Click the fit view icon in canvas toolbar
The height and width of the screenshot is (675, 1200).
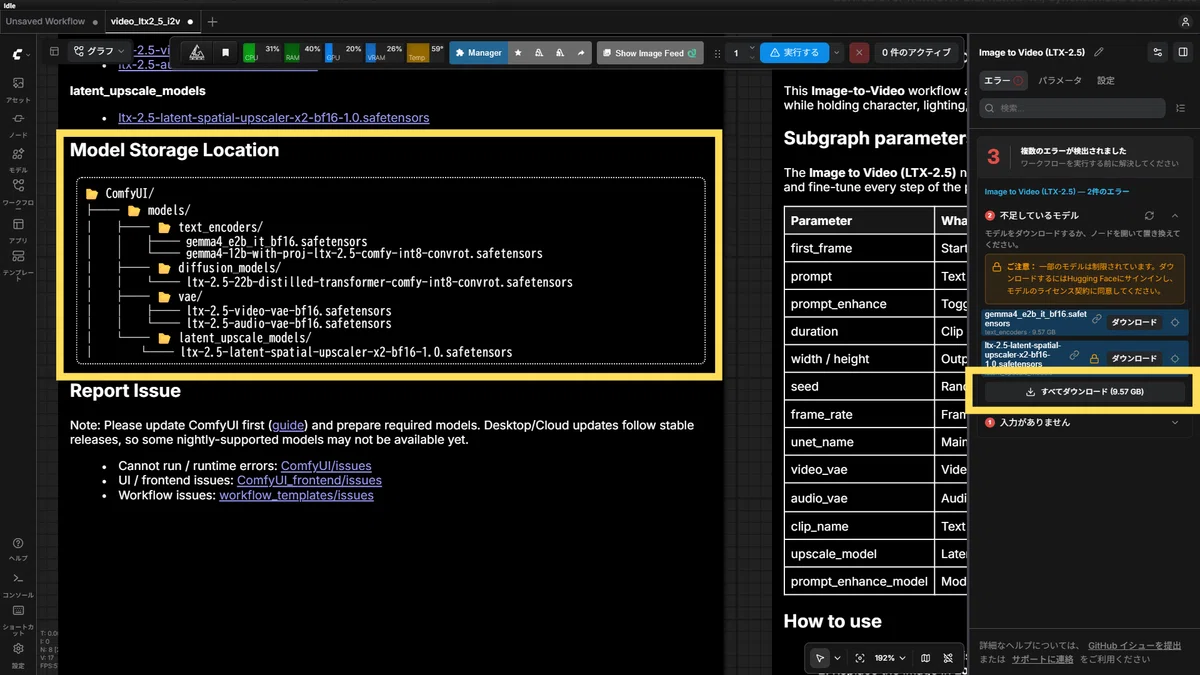coord(860,658)
